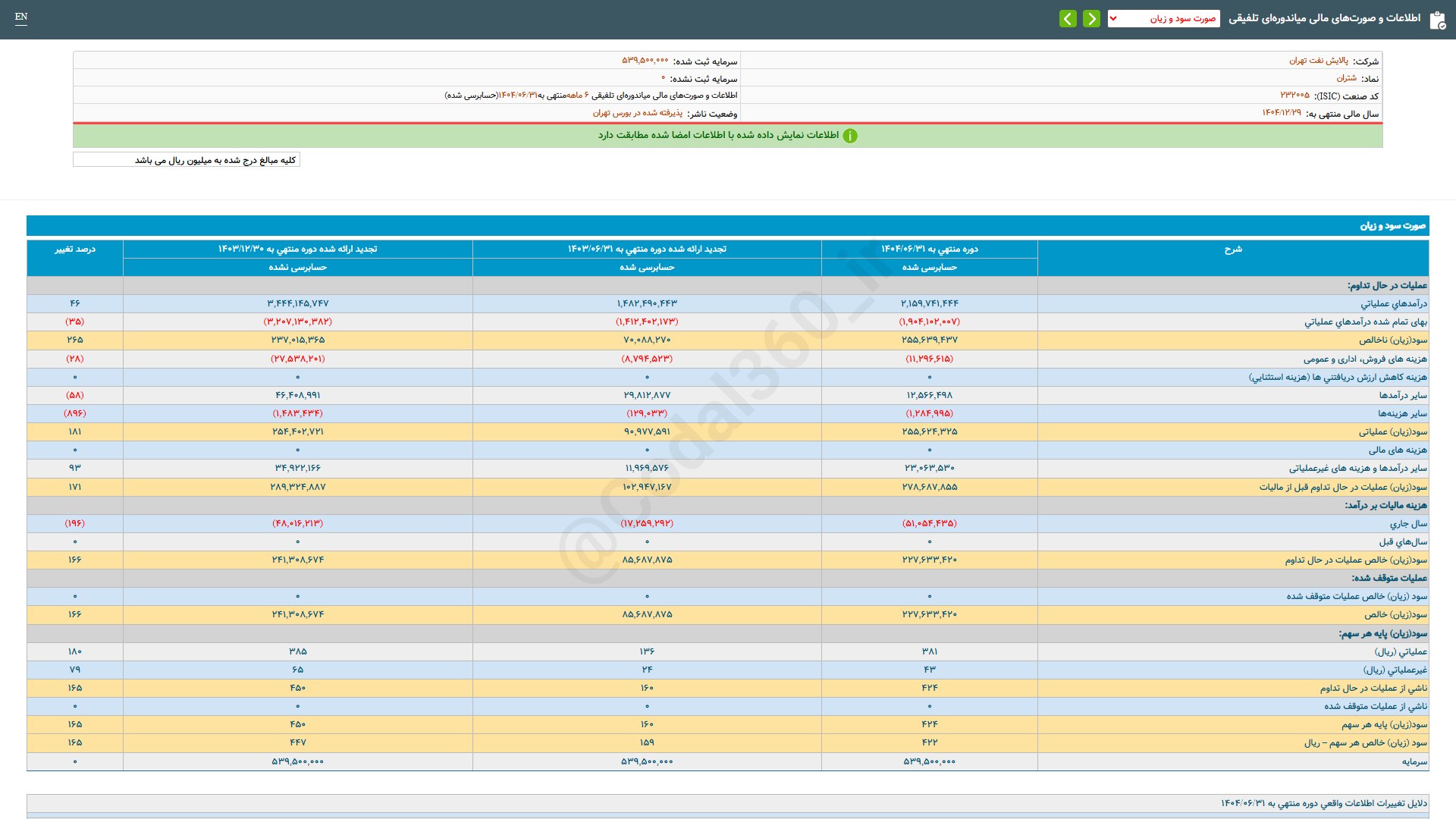Click the clipboard report icon in header
The image size is (1456, 819).
tap(1437, 20)
